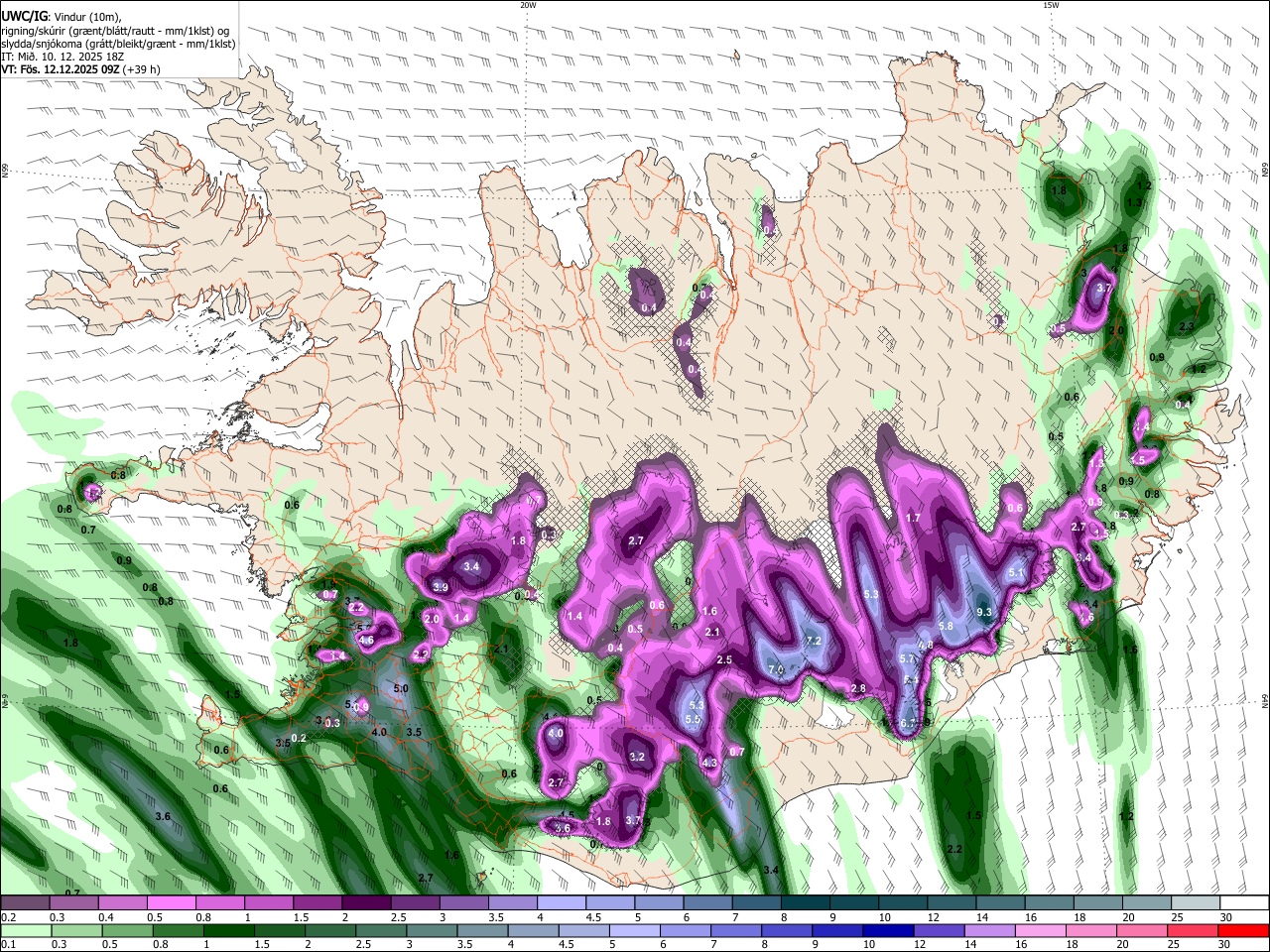The height and width of the screenshot is (952, 1270).
Task: Click the 'VT: Fös. 12.12.2025 09Z (+39 h)' line
Action: [x=80, y=69]
